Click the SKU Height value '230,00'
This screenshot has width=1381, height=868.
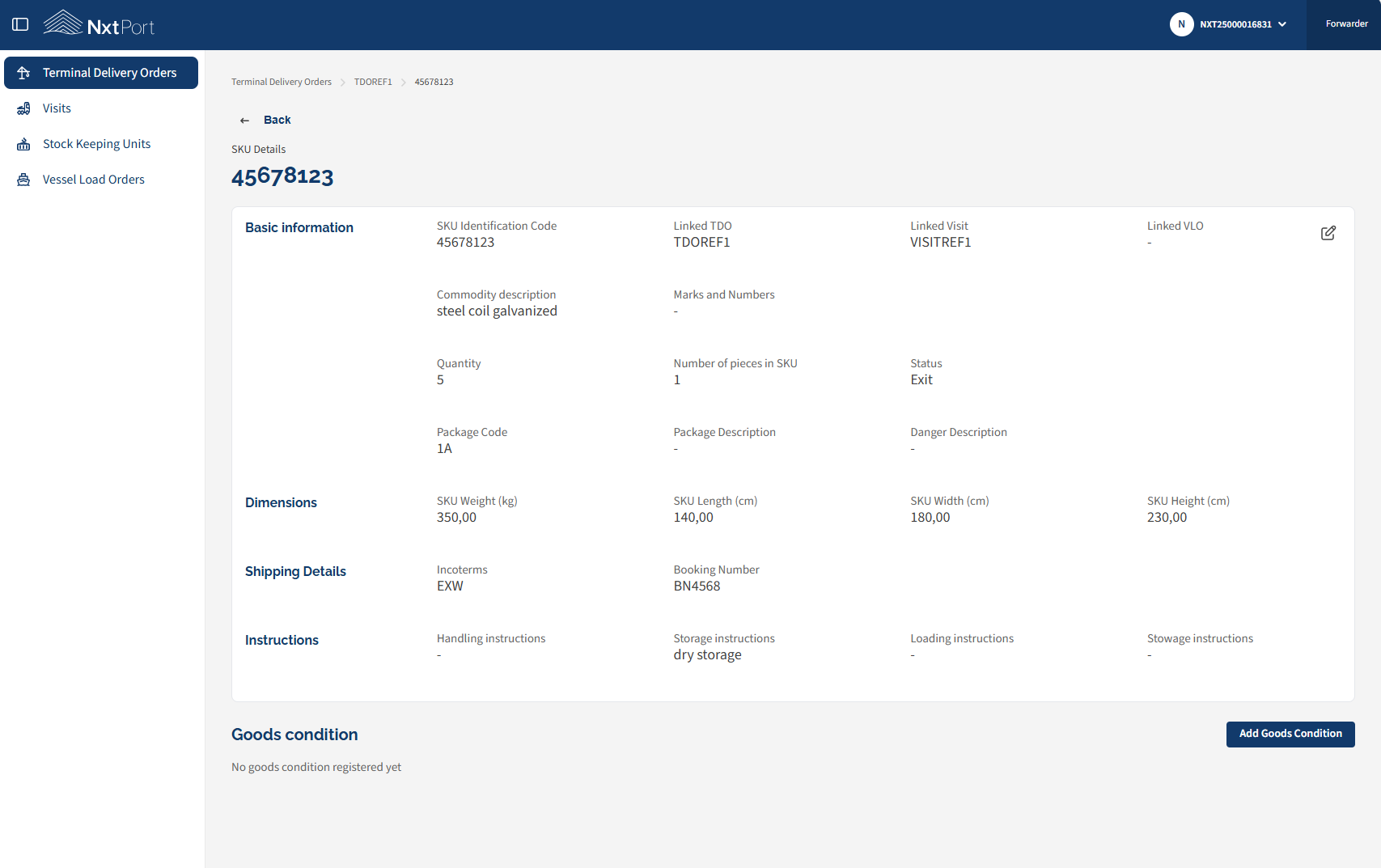tap(1167, 518)
